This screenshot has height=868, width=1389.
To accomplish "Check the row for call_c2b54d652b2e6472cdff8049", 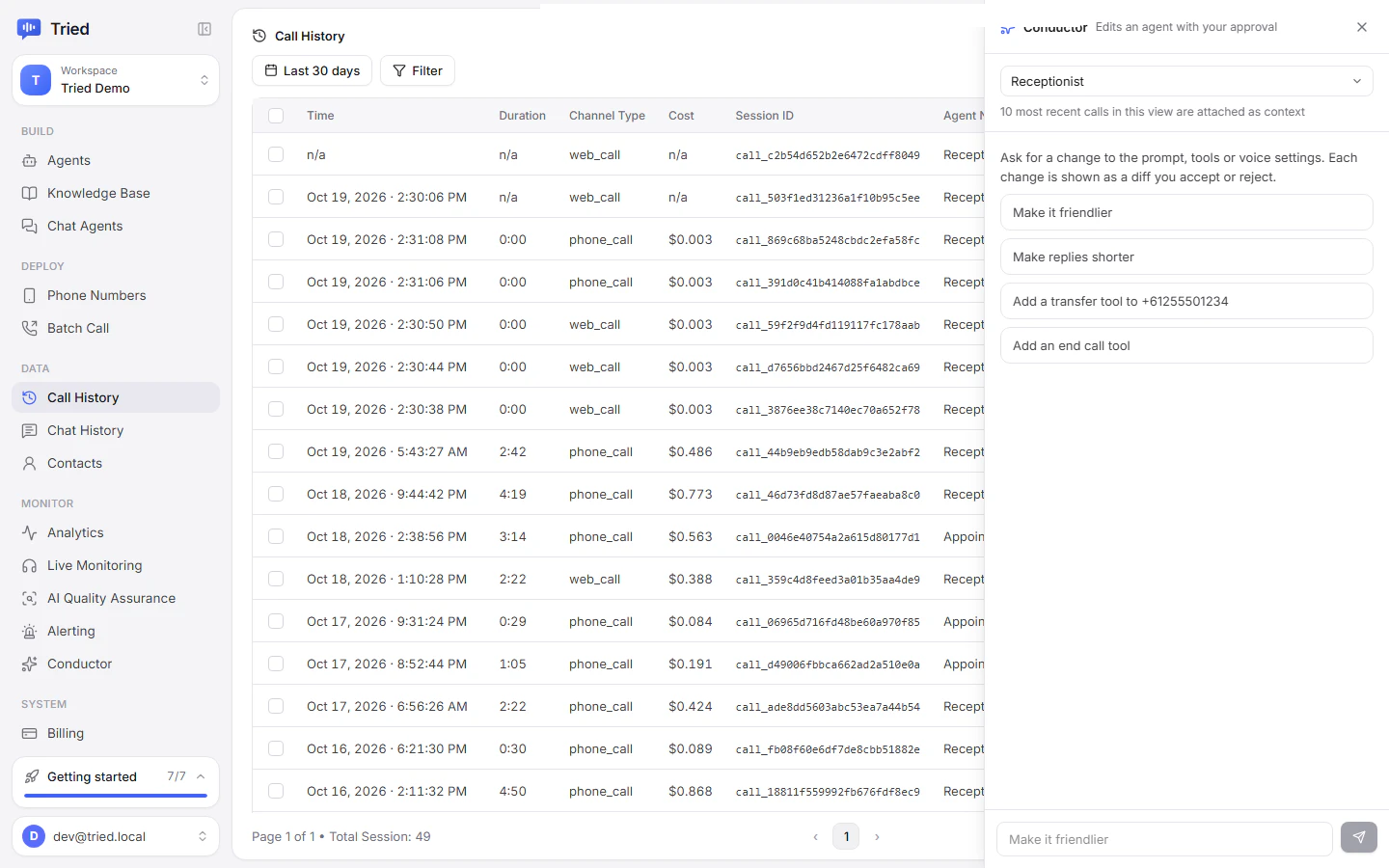I will click(276, 154).
